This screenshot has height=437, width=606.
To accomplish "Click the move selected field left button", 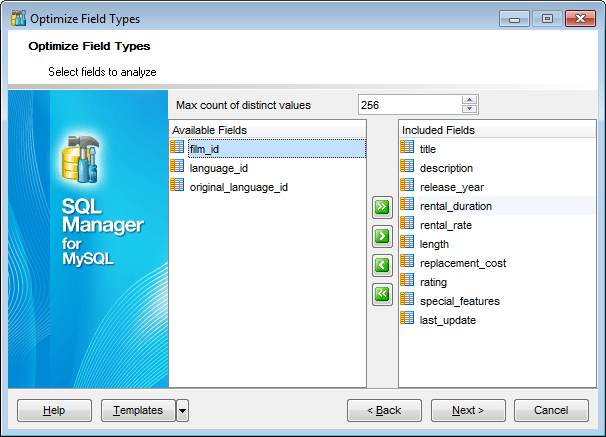I will tap(382, 265).
